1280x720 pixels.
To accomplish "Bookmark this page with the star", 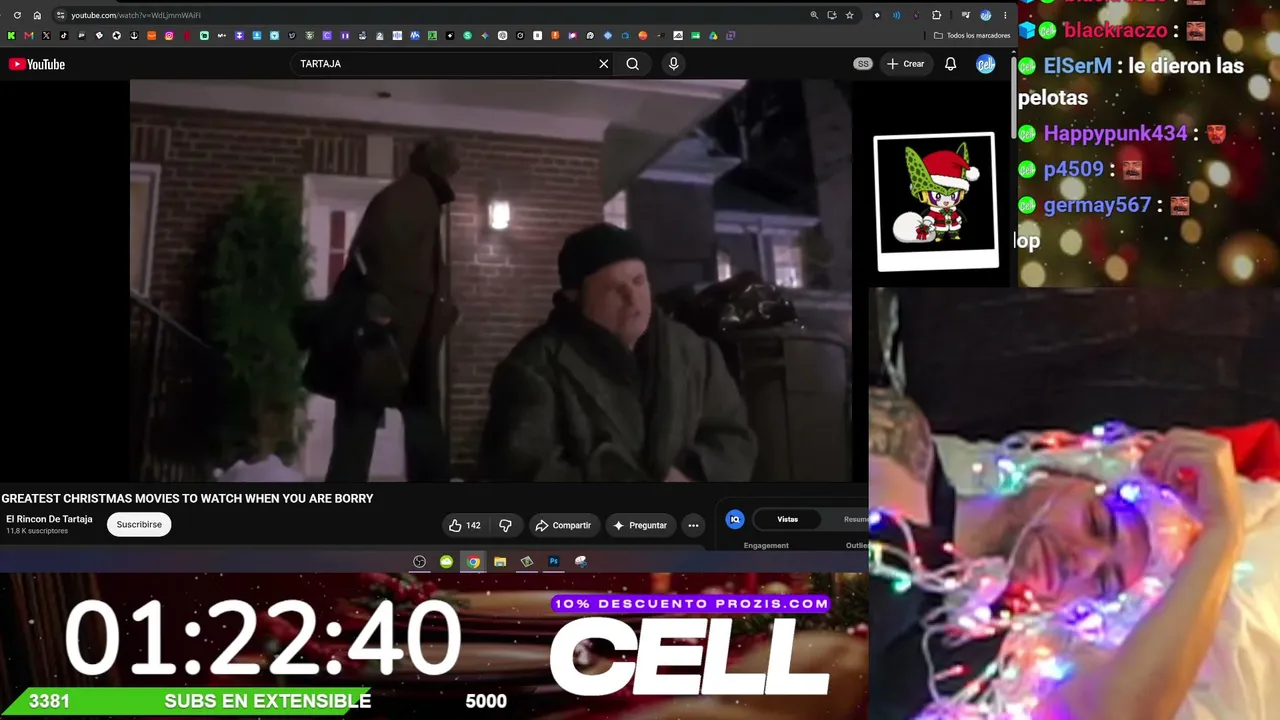I will (x=850, y=15).
